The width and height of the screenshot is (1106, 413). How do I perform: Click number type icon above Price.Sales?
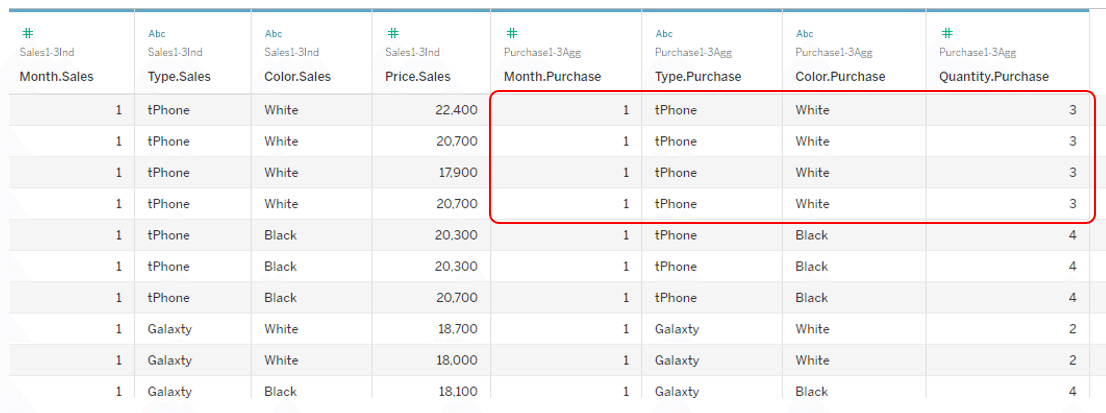point(394,33)
